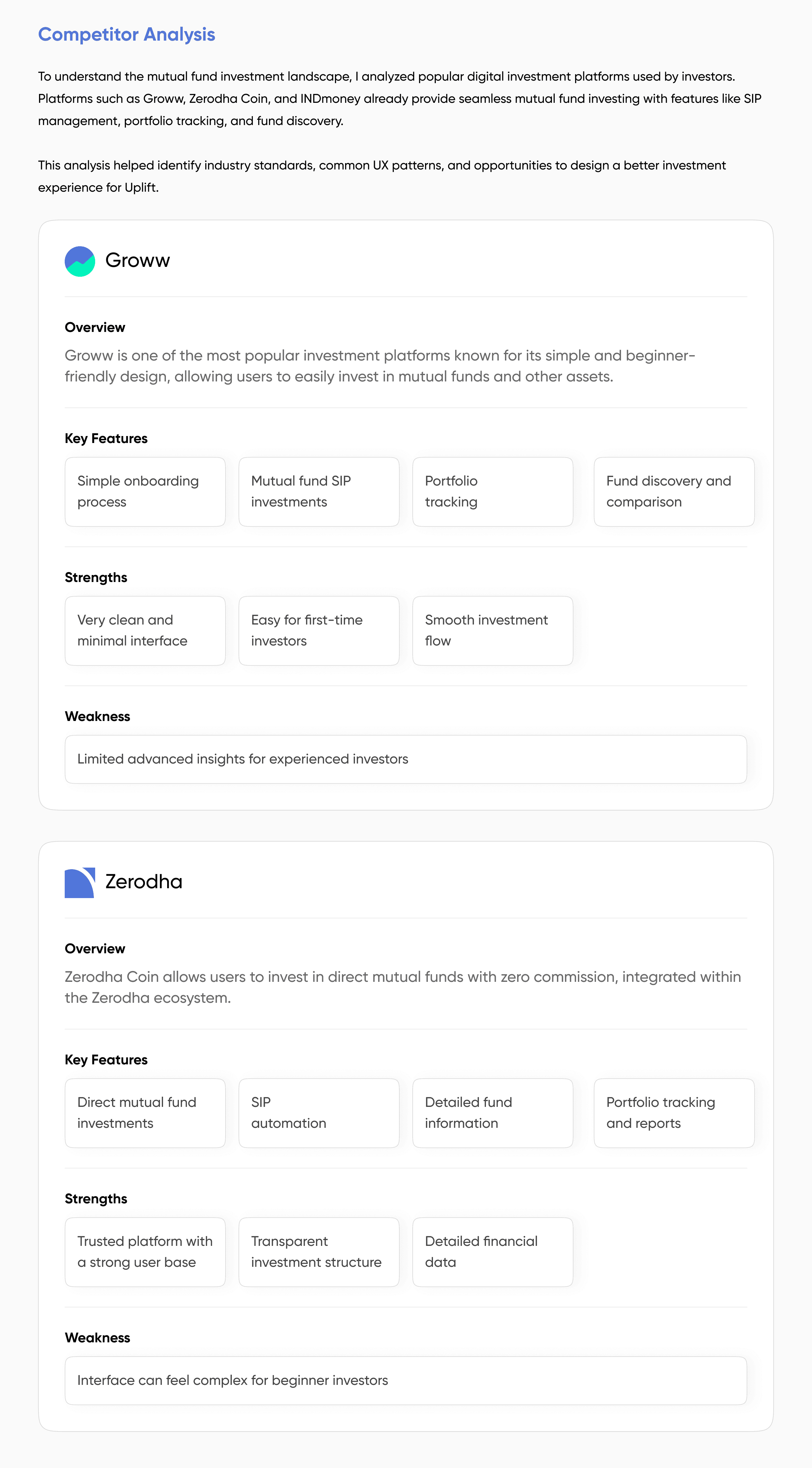Select the Direct mutual fund investments card
Screen dimensions: 812x1468
coord(145,1112)
